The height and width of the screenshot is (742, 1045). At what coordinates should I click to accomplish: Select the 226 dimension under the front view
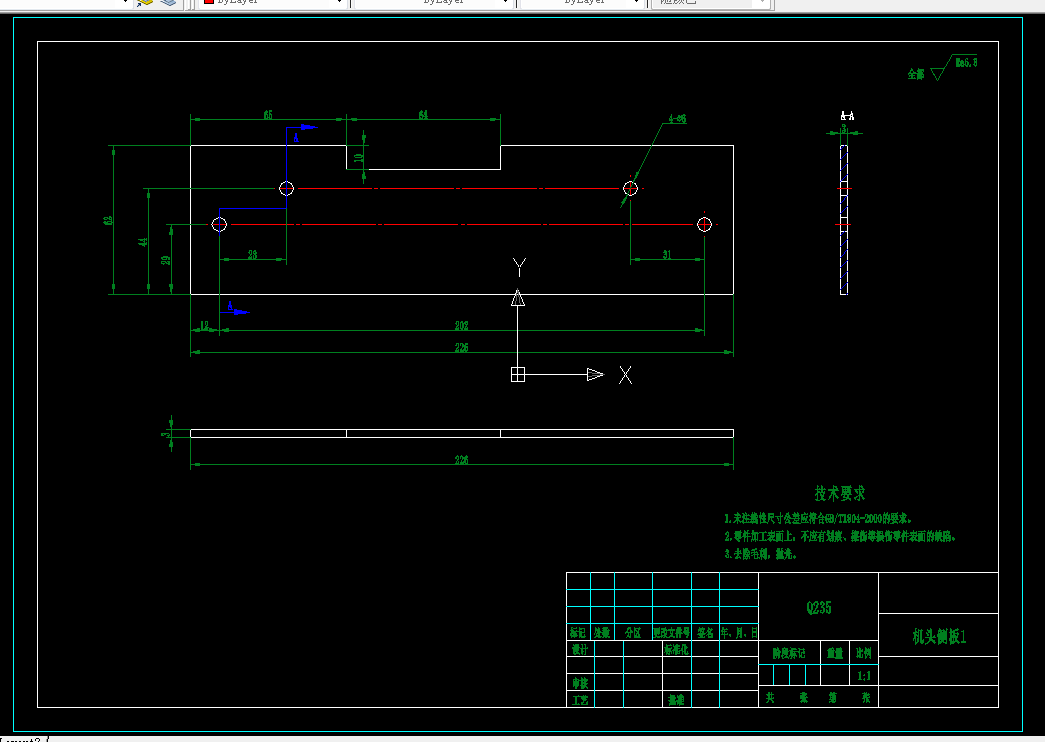pos(462,347)
